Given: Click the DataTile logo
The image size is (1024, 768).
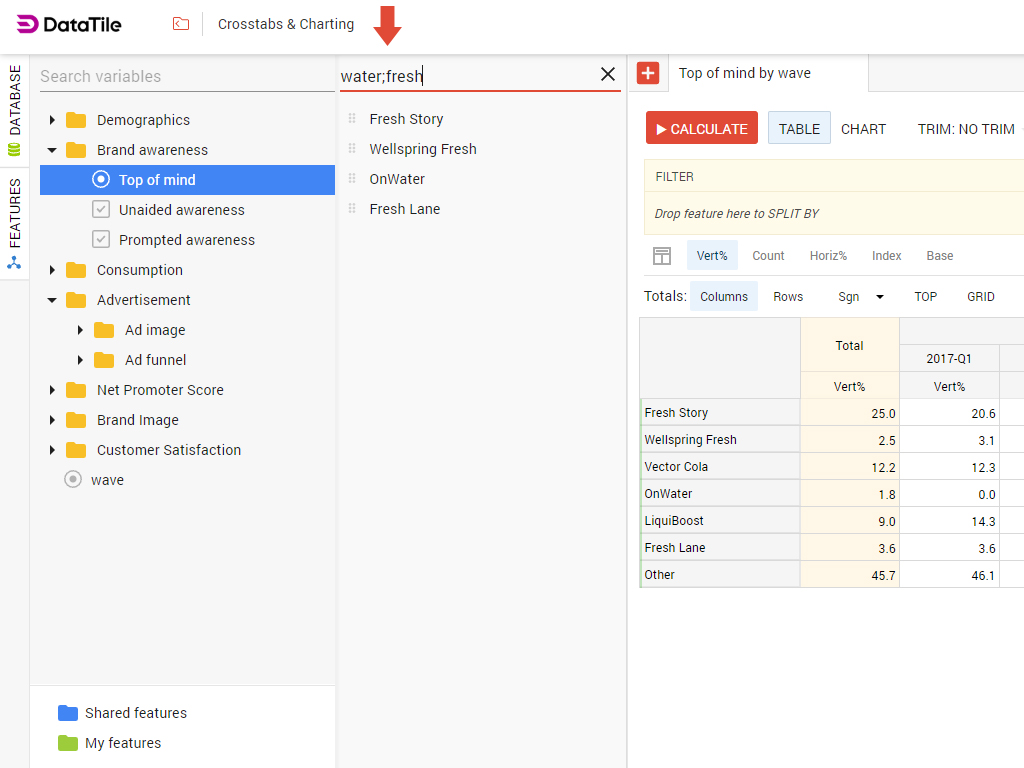Looking at the screenshot, I should tap(69, 24).
